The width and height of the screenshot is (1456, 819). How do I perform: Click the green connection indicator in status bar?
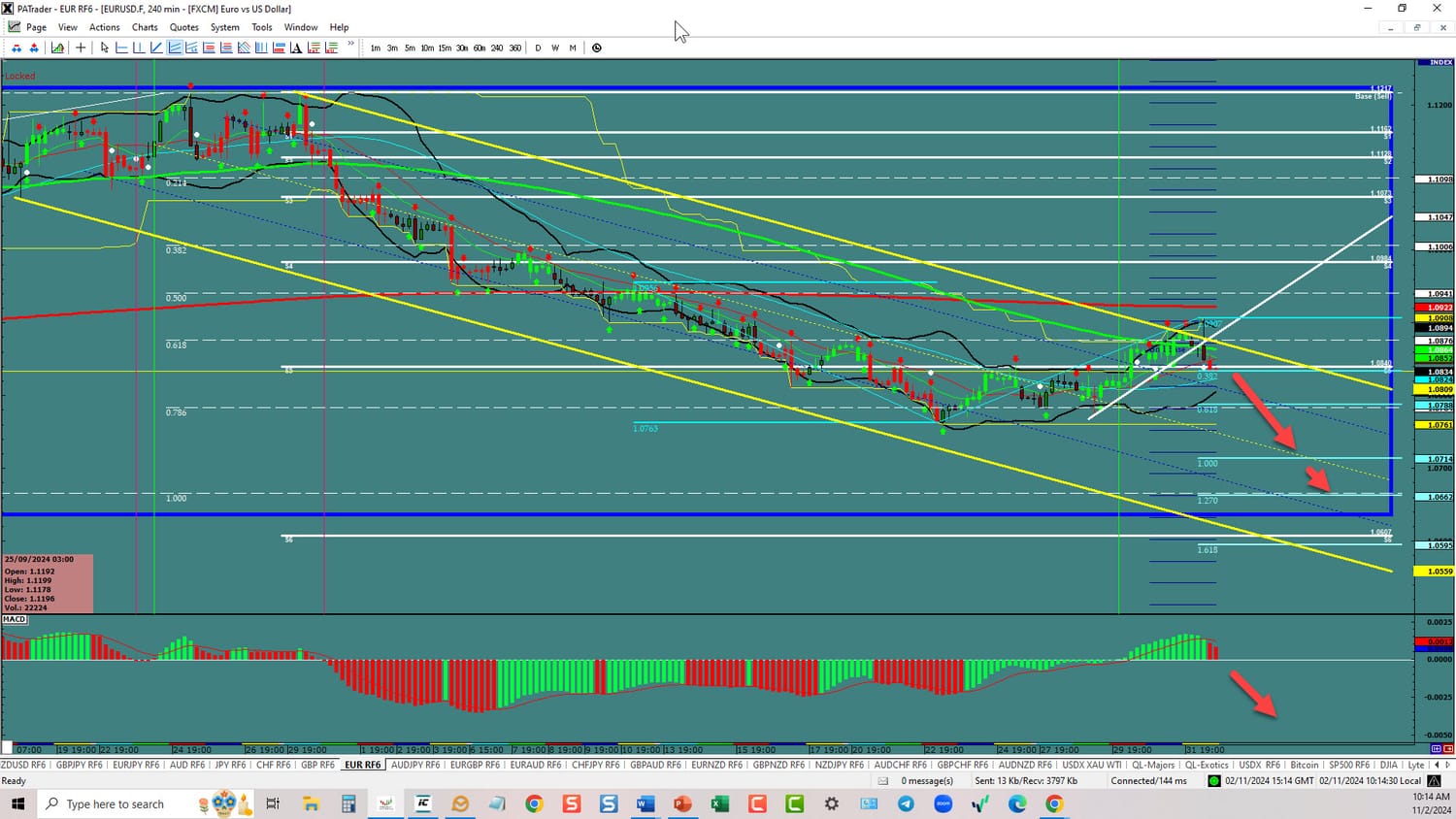1214,780
